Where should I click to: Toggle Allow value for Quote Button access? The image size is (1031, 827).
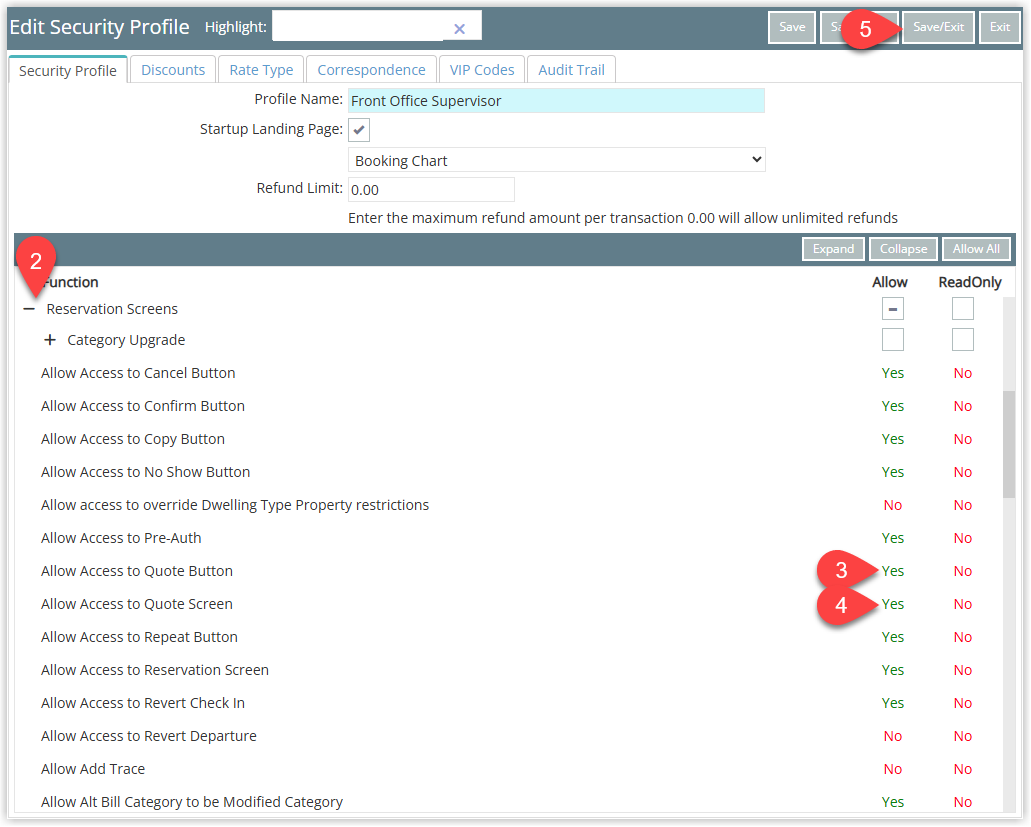click(x=892, y=571)
